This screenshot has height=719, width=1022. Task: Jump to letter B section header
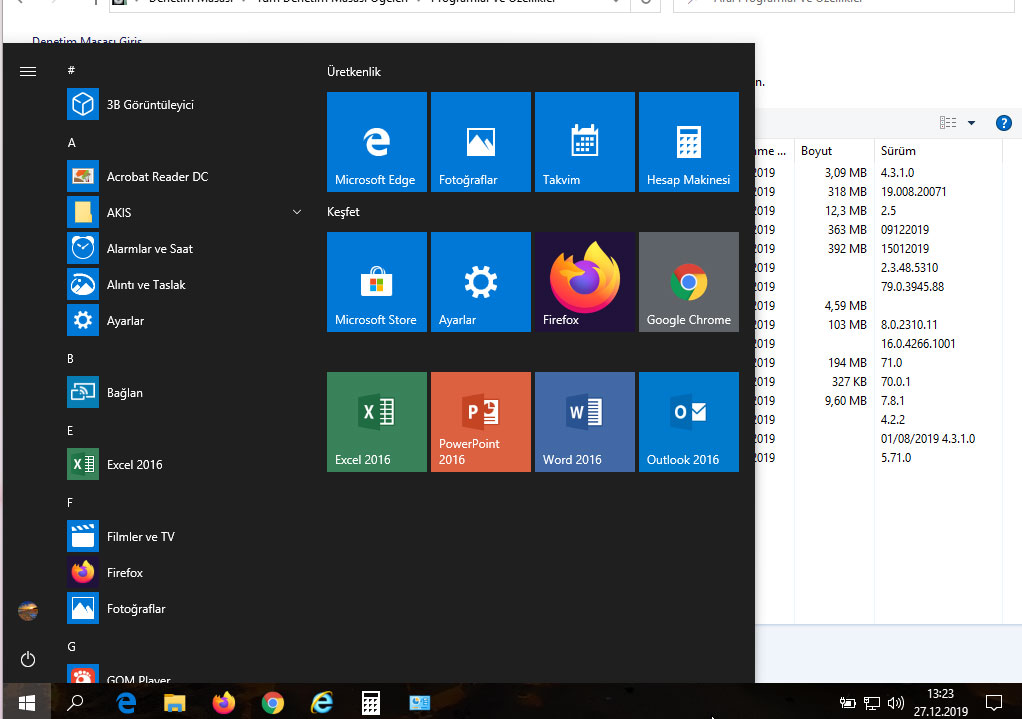[x=70, y=359]
